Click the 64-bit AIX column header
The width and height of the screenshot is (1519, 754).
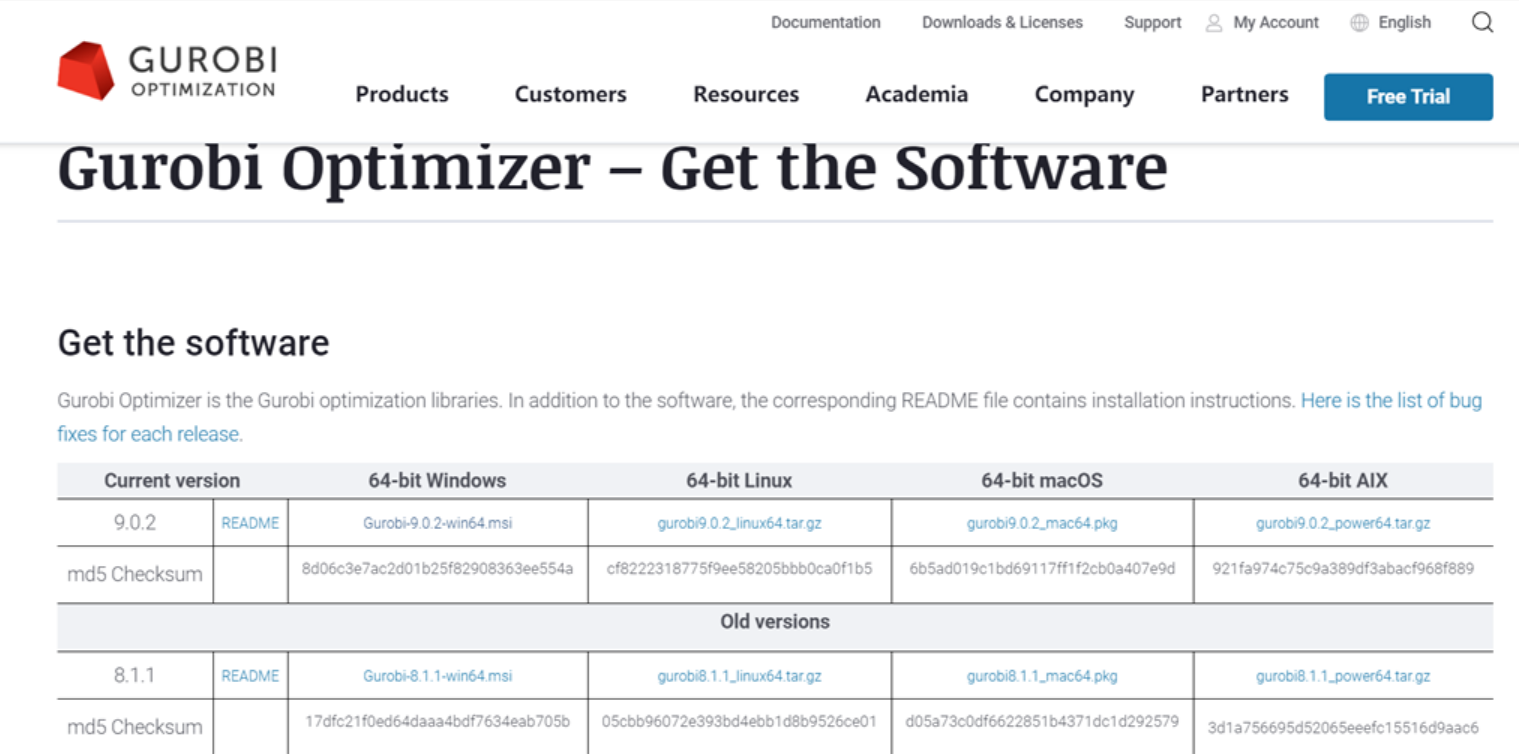click(1343, 480)
